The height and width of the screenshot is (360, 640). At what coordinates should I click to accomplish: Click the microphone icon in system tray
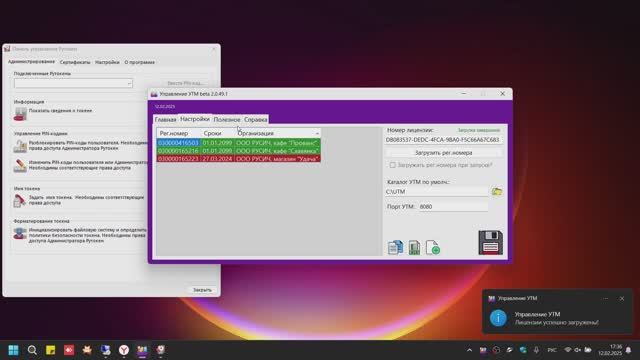(x=536, y=350)
